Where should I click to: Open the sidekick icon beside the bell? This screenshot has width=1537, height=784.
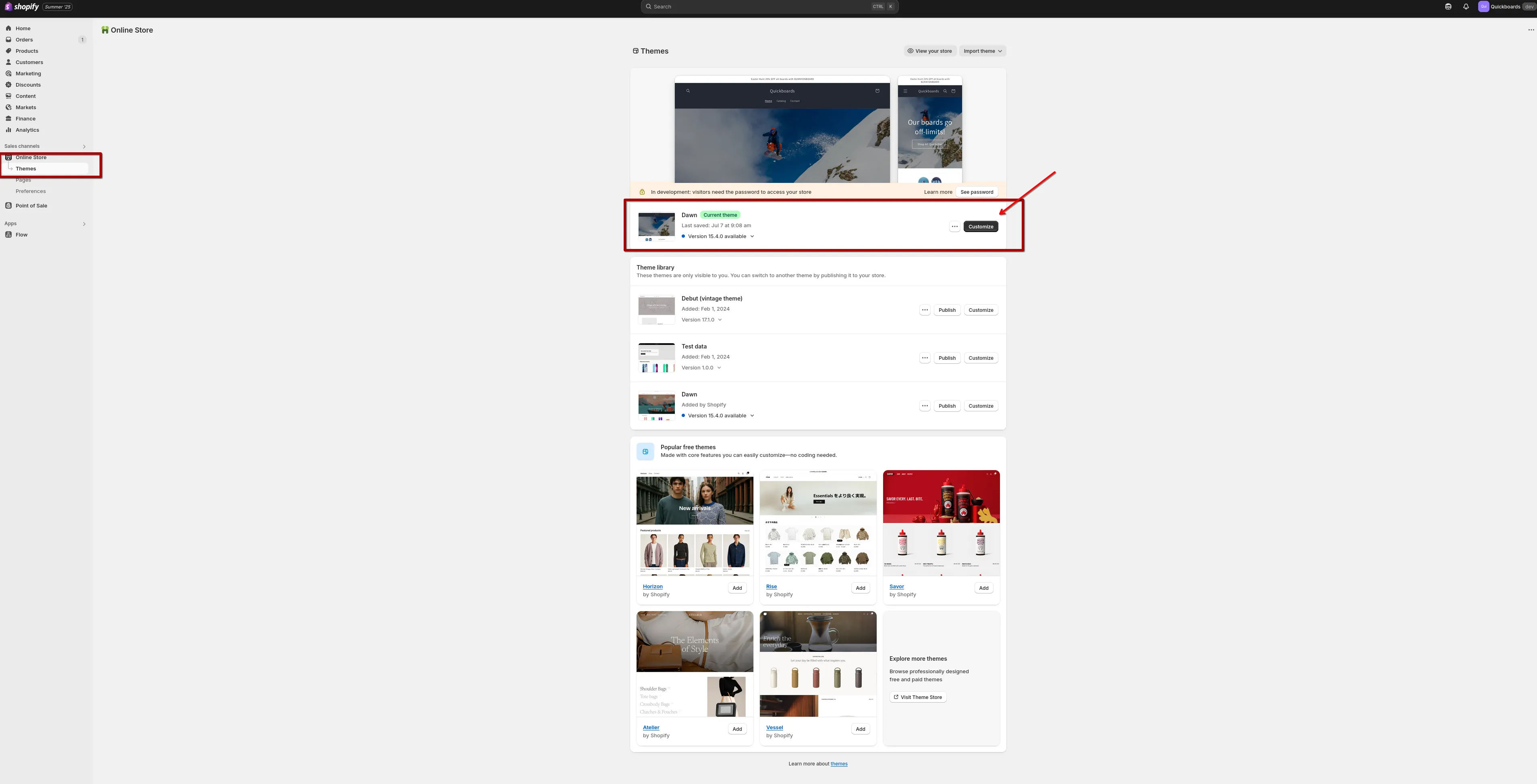[x=1448, y=6]
